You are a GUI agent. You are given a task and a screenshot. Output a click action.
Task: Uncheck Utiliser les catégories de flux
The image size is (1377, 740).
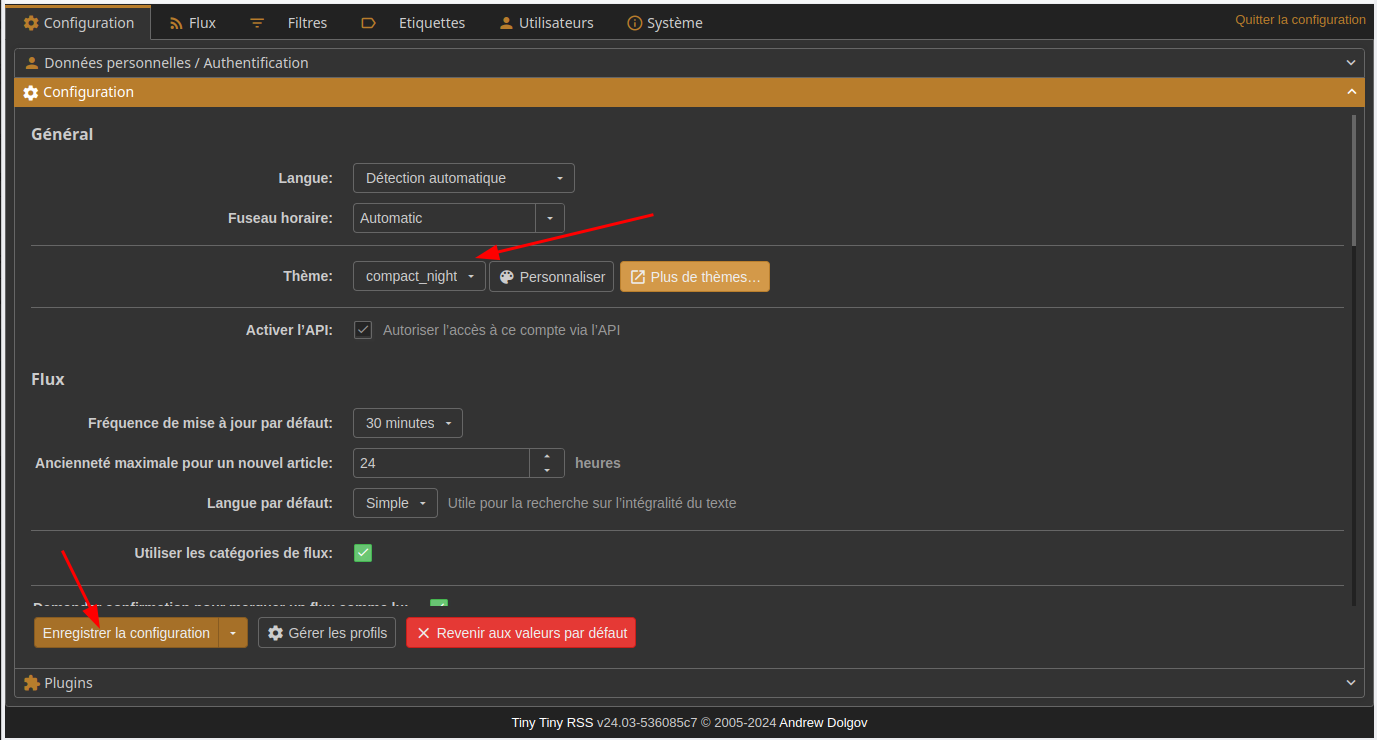(363, 553)
